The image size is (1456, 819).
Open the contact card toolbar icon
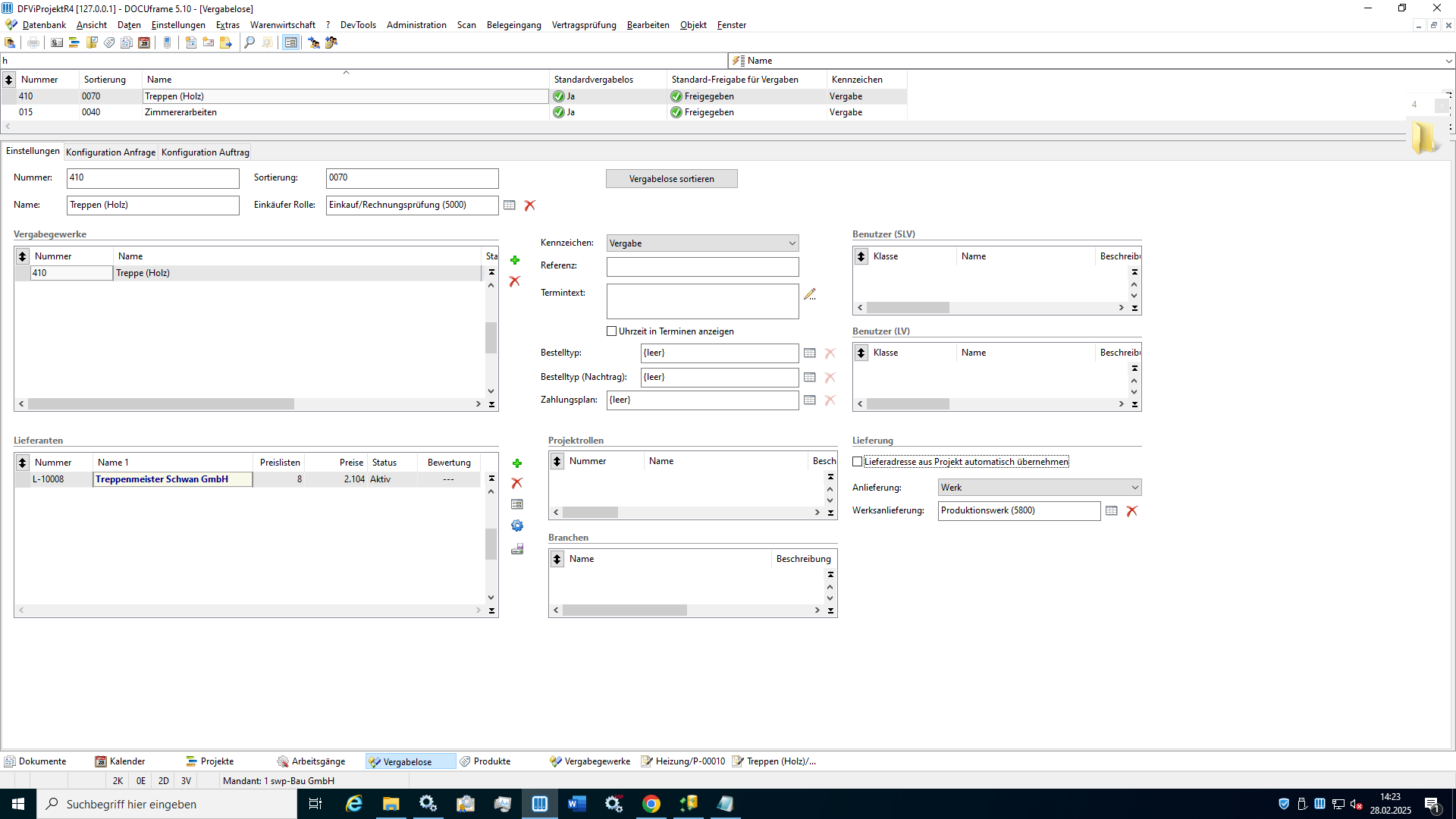(x=57, y=43)
